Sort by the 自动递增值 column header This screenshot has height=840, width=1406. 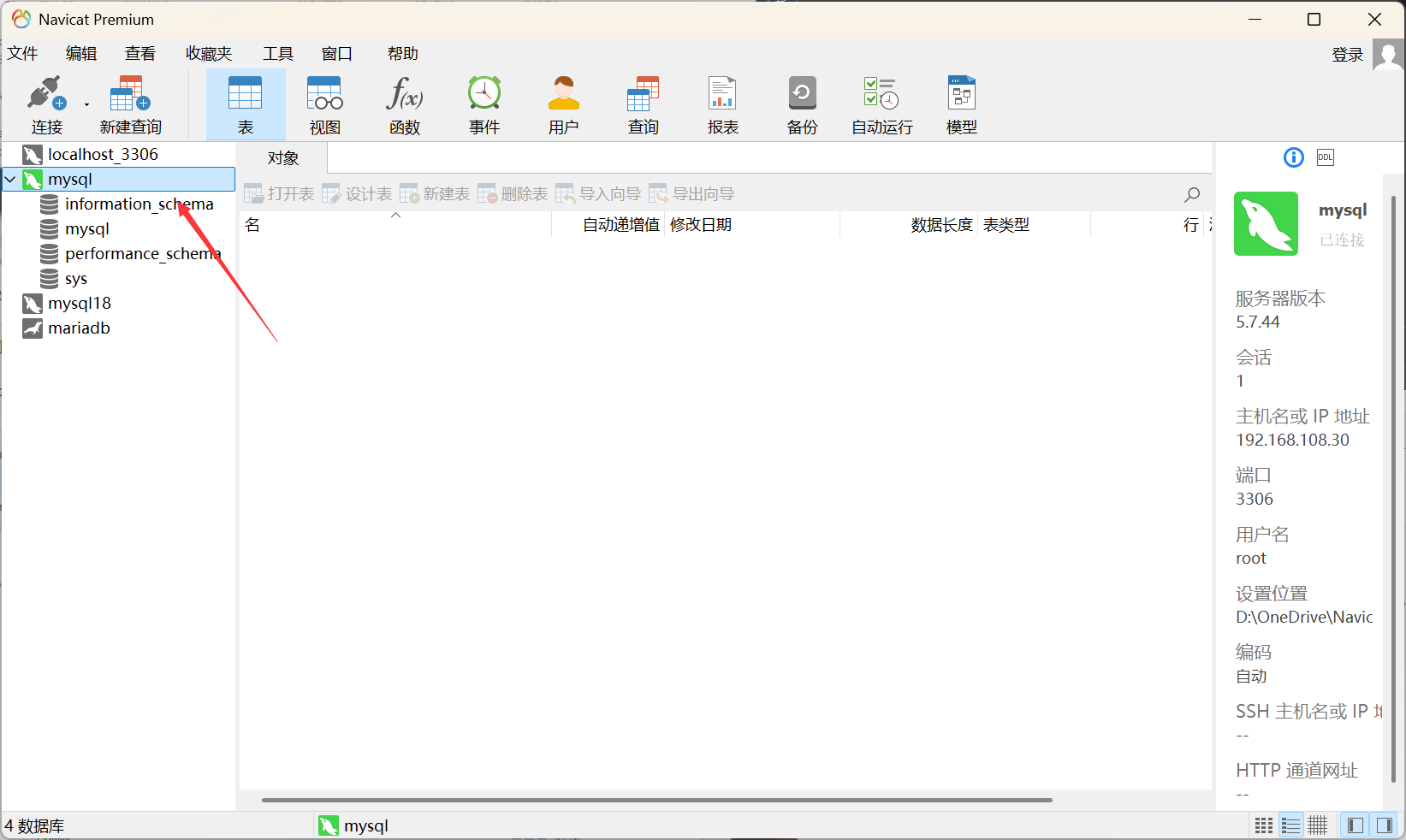(608, 225)
